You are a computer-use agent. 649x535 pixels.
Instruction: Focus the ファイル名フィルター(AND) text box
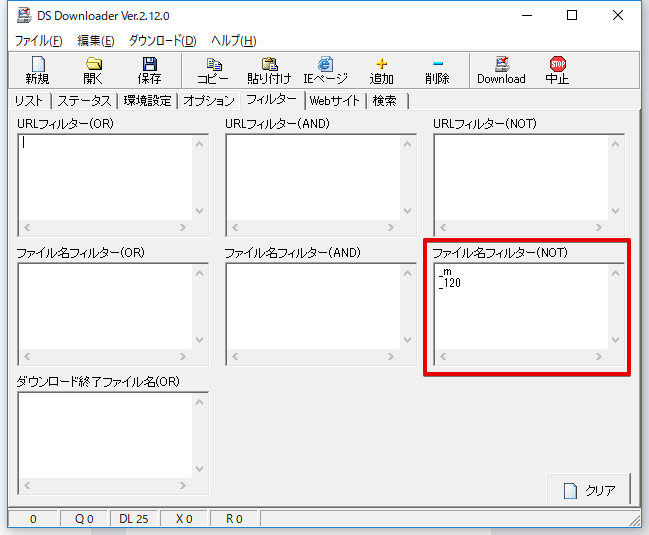click(314, 307)
